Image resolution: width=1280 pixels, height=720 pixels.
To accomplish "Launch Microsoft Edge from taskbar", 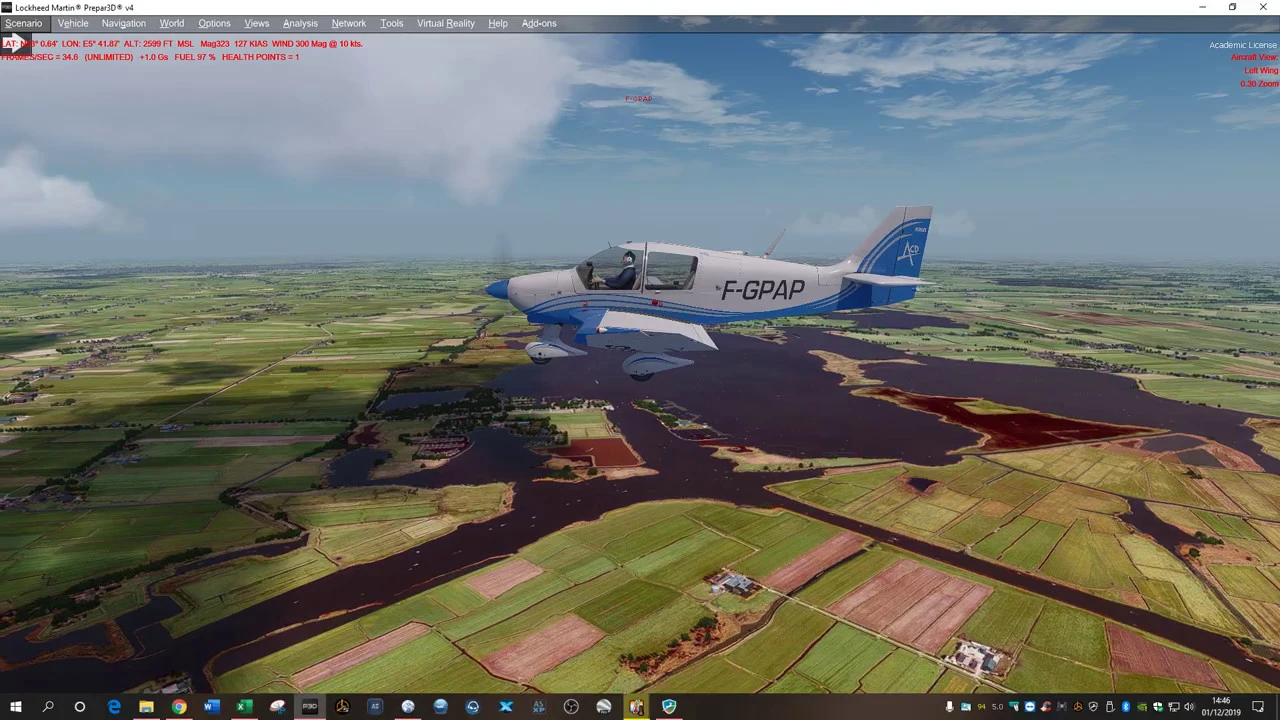I will click(x=113, y=708).
